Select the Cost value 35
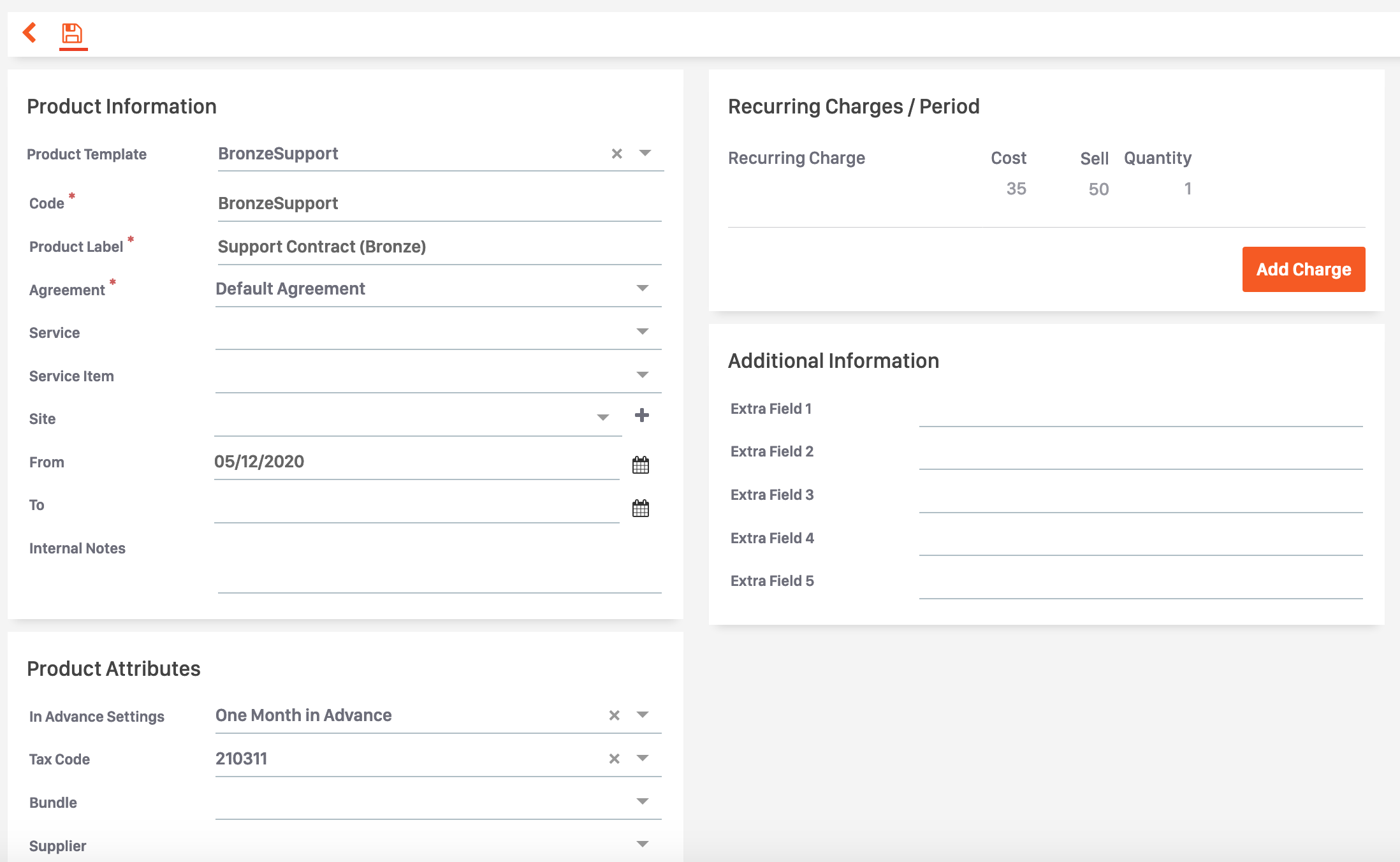The image size is (1400, 862). click(1016, 189)
